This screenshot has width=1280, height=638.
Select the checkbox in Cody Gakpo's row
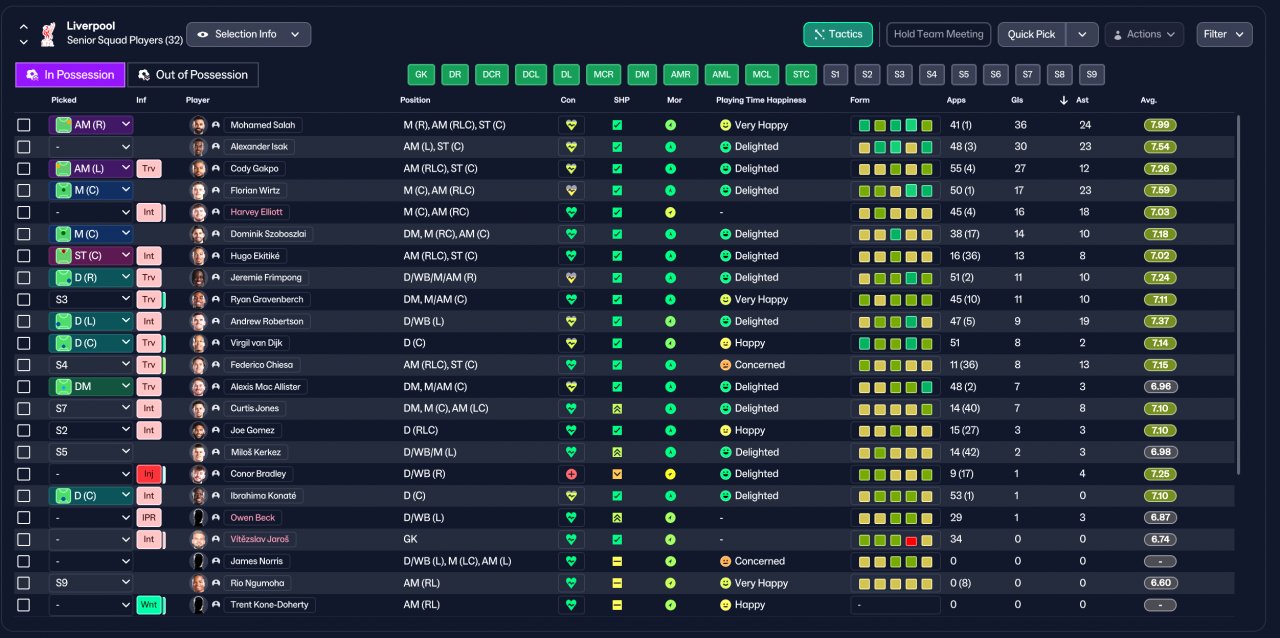coord(24,168)
